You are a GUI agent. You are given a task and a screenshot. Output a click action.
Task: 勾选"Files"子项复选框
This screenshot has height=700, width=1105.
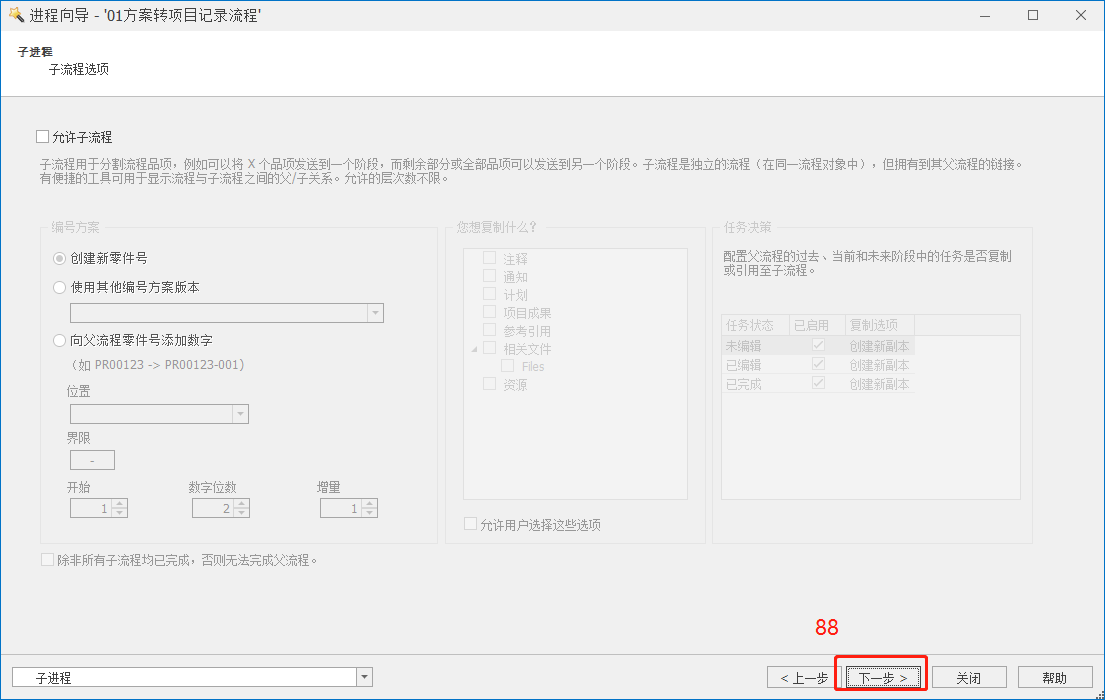506,366
